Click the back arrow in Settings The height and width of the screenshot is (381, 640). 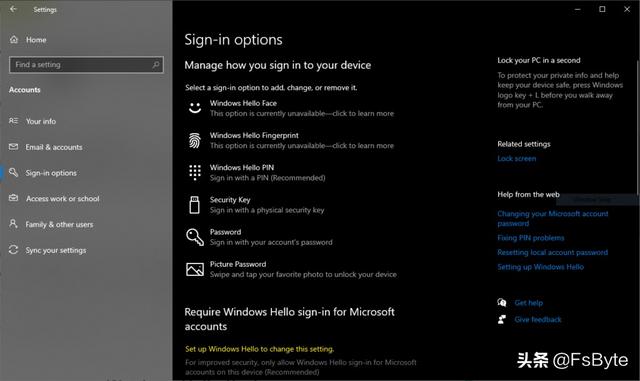pyautogui.click(x=13, y=9)
